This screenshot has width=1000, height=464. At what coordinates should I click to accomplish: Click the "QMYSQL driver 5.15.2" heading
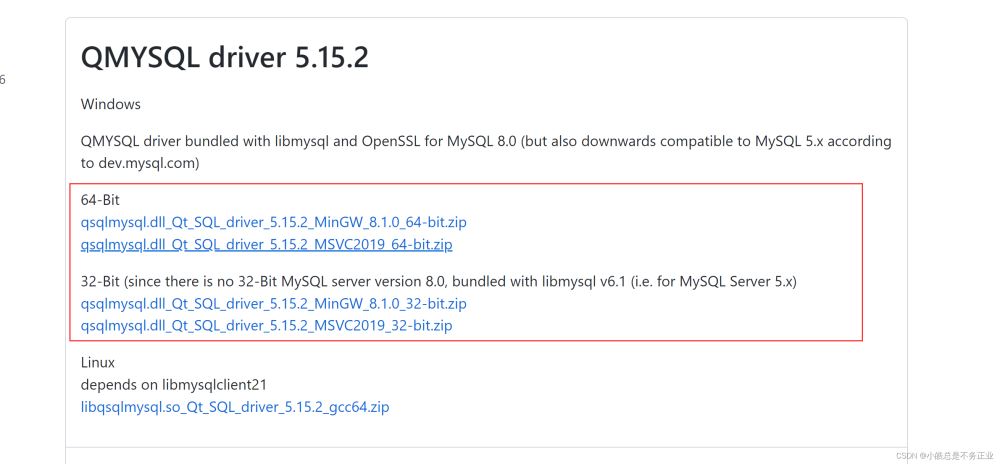225,58
